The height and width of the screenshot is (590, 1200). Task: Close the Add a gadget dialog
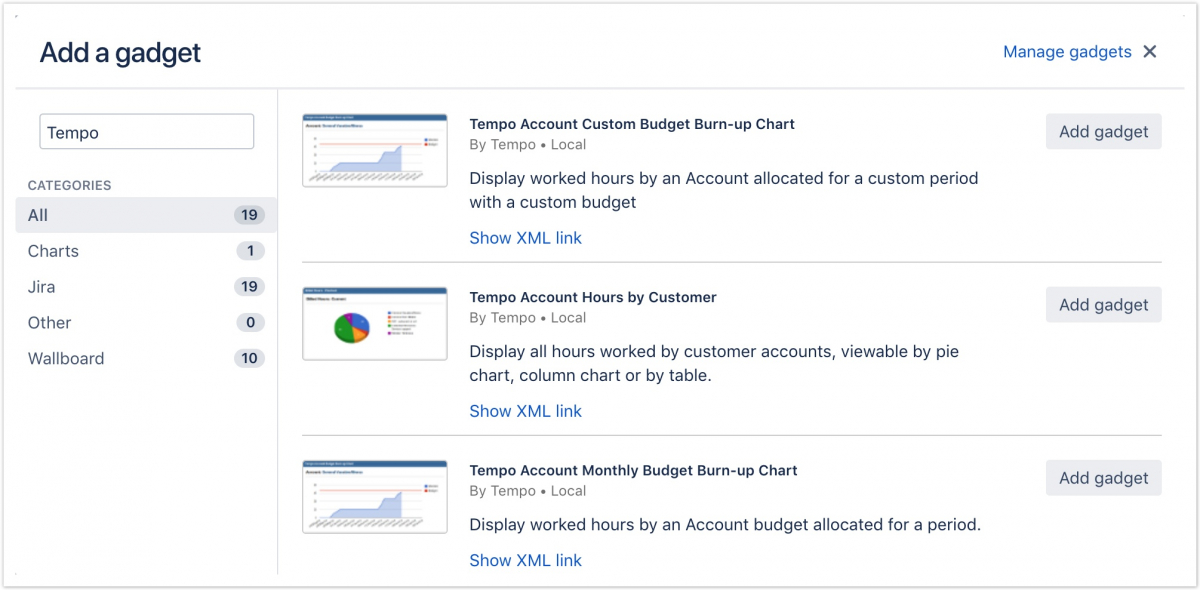point(1150,52)
